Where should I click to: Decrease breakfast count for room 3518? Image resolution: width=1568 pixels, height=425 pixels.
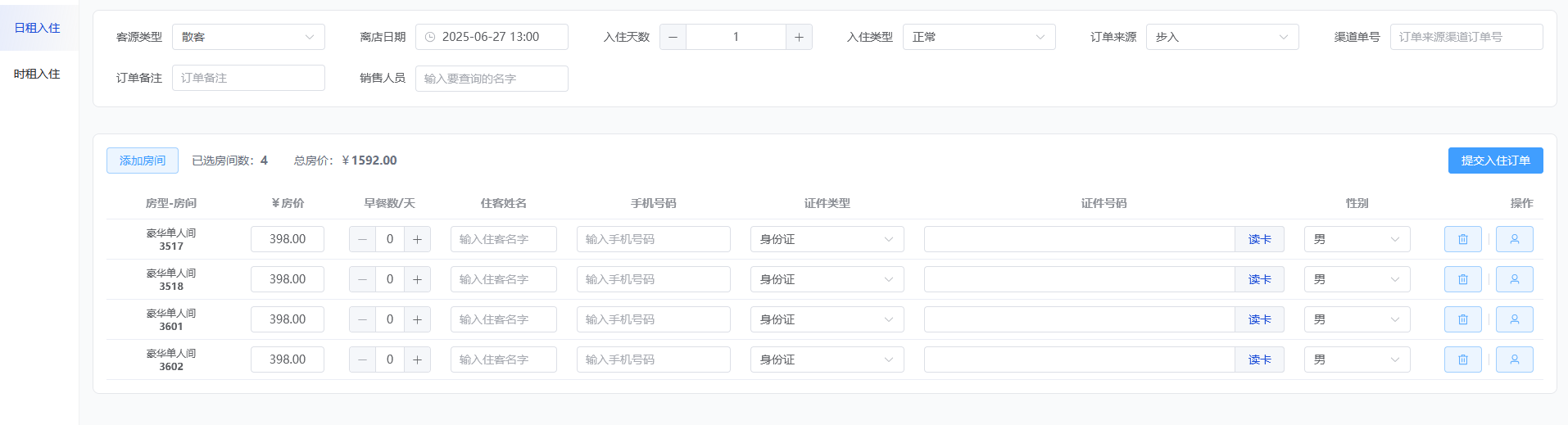(x=363, y=279)
